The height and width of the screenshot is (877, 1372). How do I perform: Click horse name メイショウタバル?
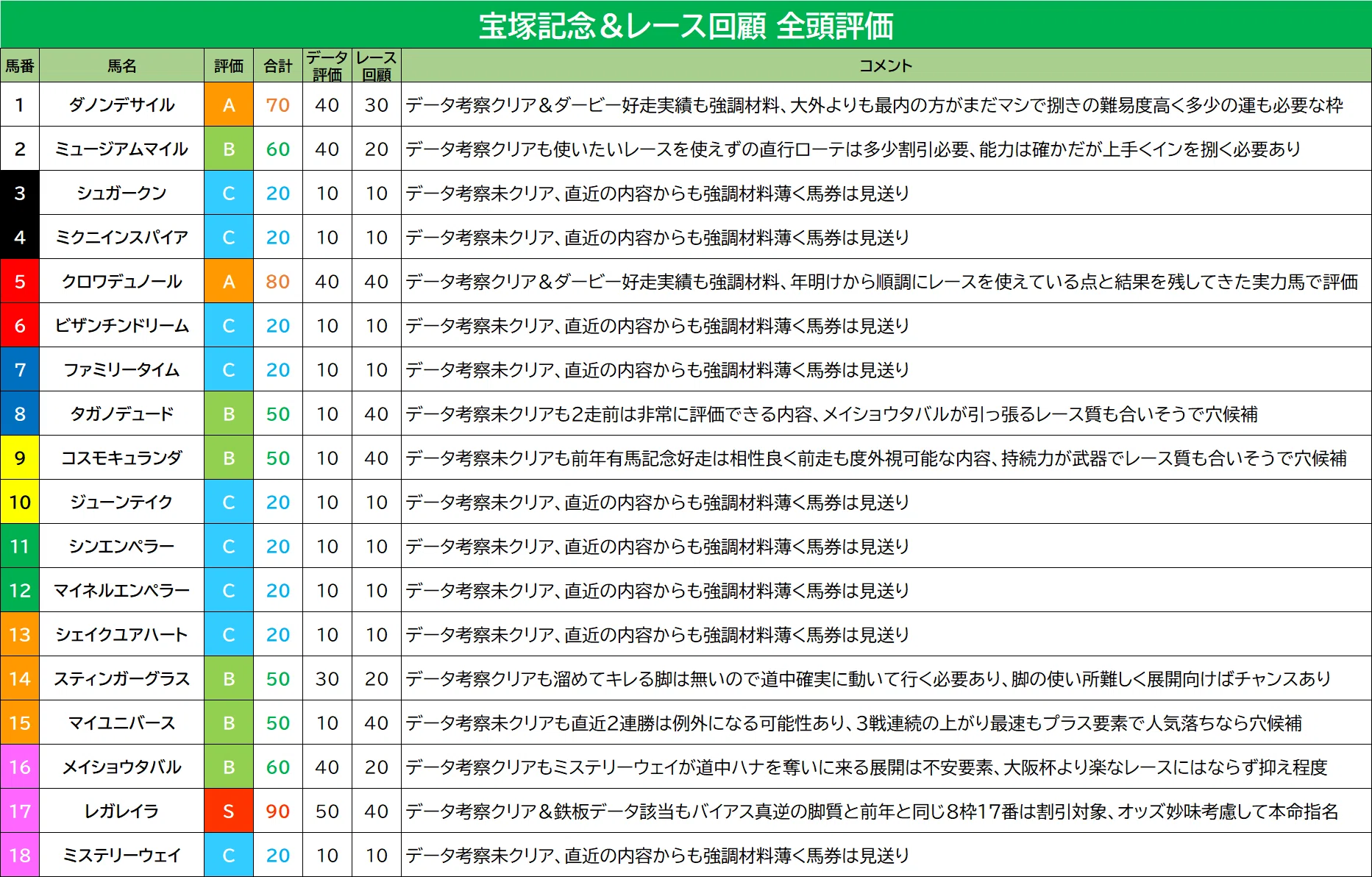click(x=121, y=767)
